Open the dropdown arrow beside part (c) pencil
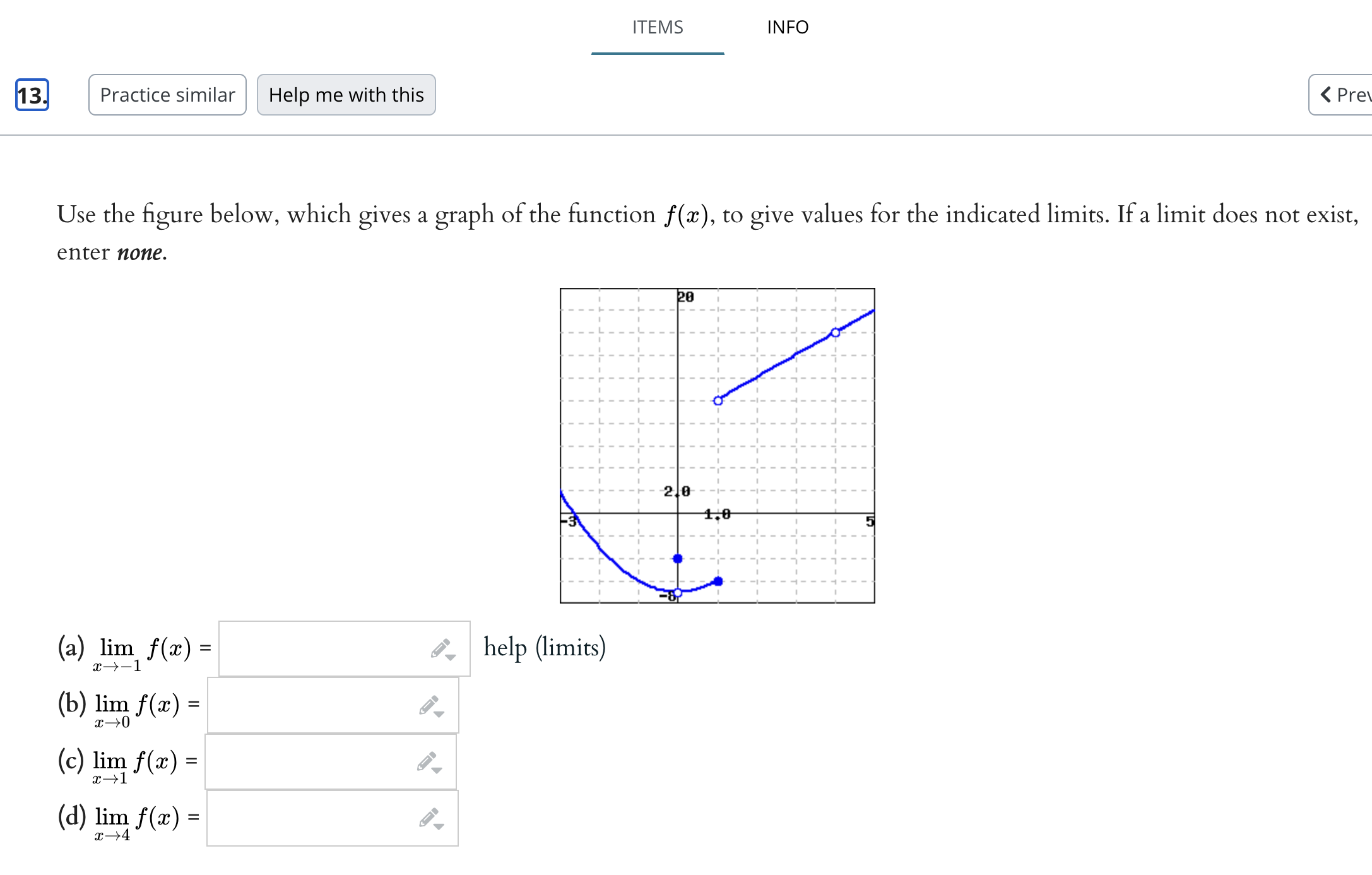 (x=435, y=770)
